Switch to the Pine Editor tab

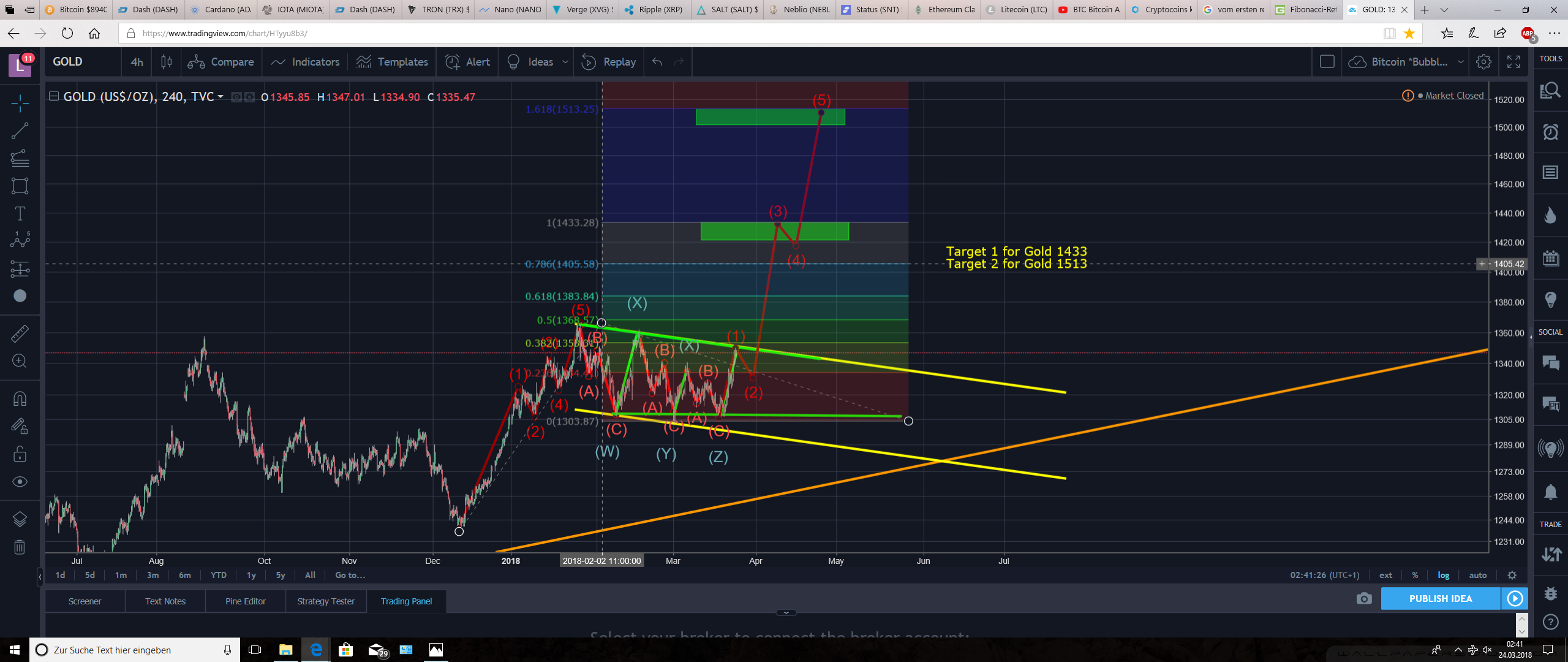245,601
